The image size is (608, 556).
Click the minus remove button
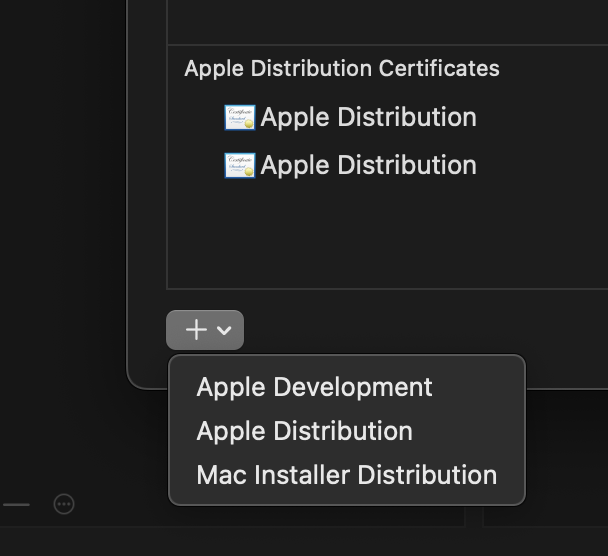[16, 504]
